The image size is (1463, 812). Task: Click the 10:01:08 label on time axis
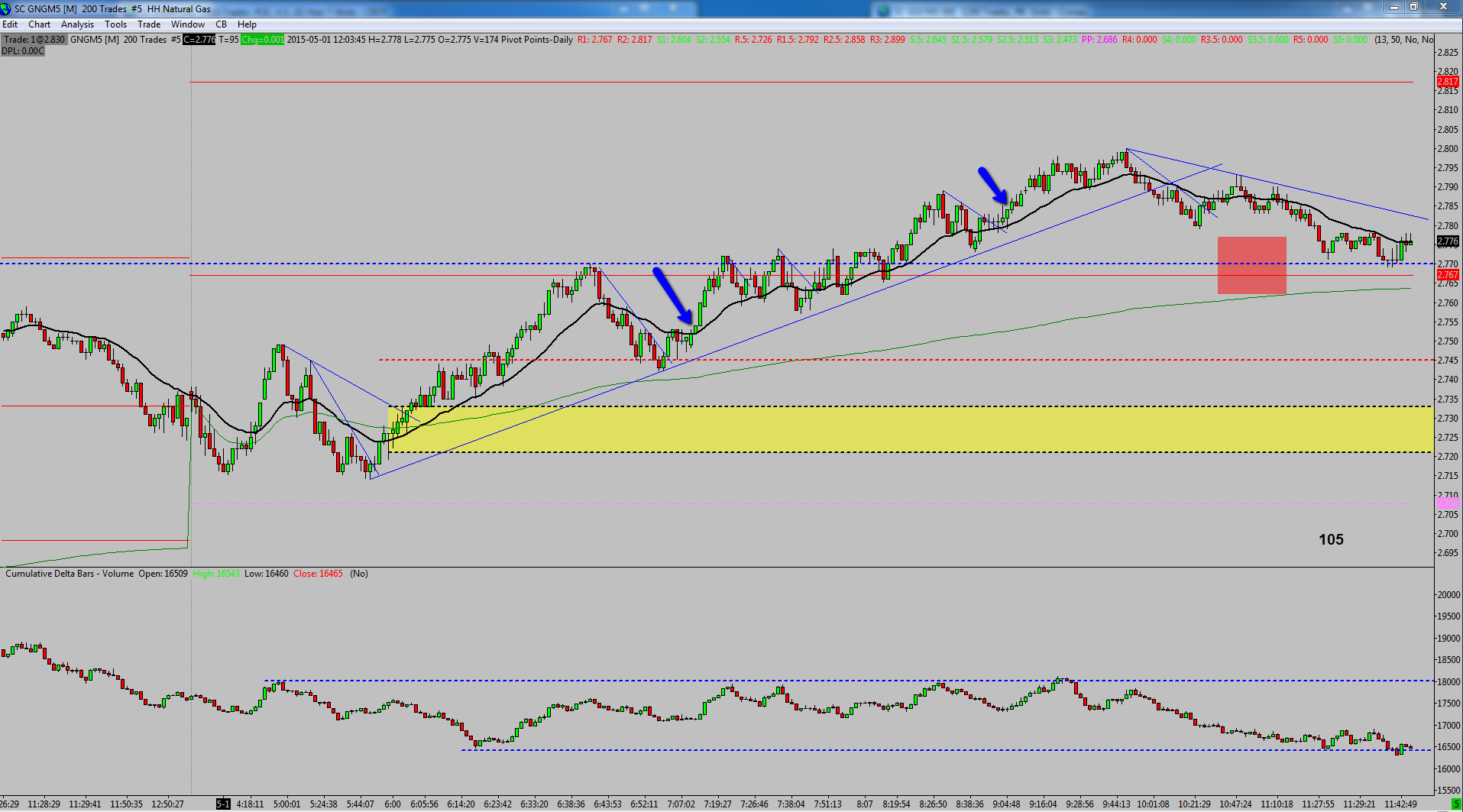[1153, 804]
